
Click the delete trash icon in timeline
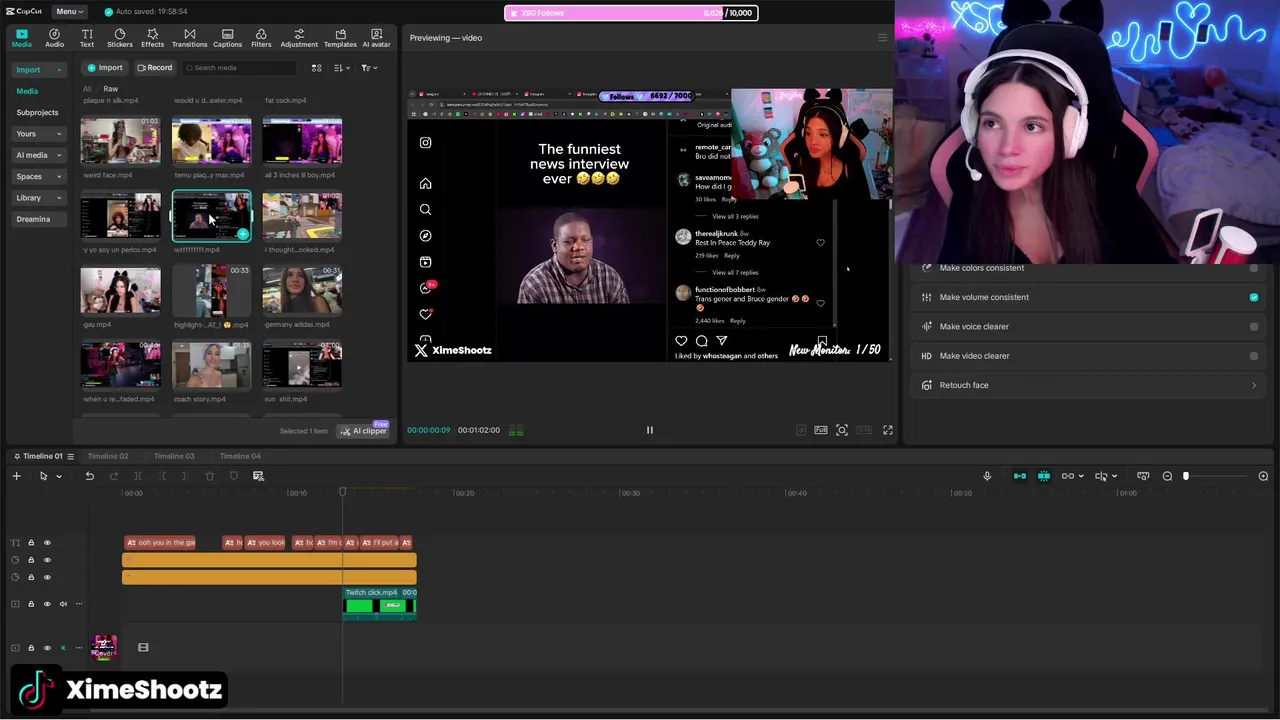(x=209, y=476)
